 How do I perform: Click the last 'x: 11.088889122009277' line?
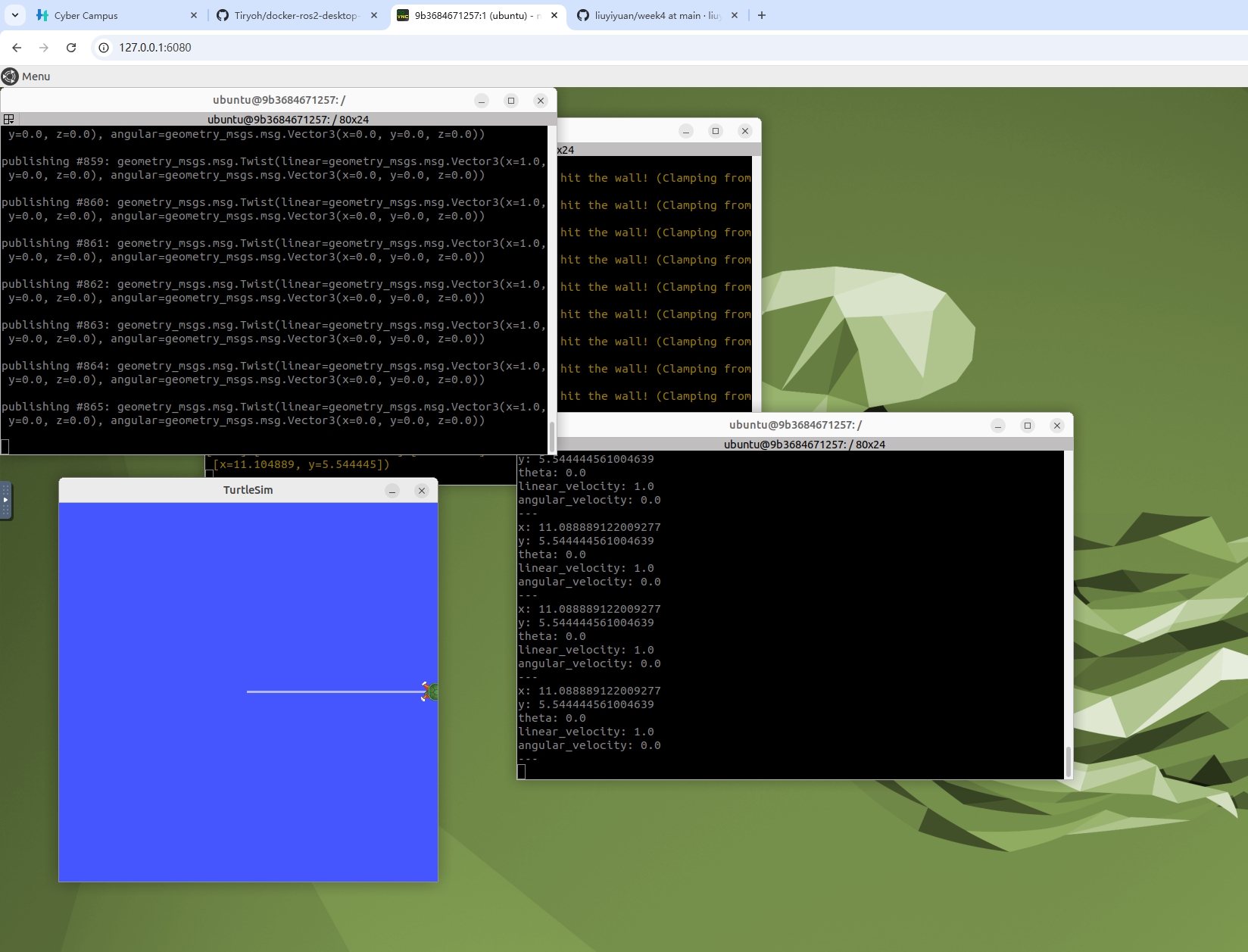(x=589, y=691)
